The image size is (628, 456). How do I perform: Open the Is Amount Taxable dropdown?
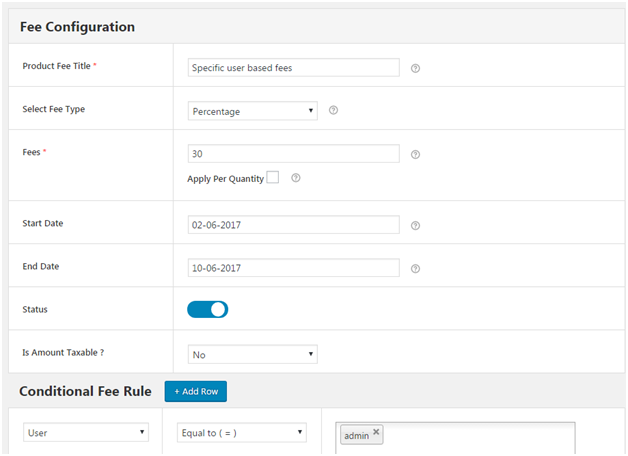253,354
